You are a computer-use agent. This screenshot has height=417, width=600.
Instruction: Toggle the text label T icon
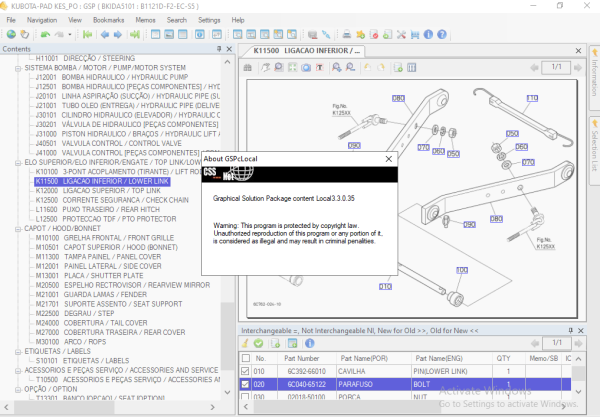click(320, 68)
